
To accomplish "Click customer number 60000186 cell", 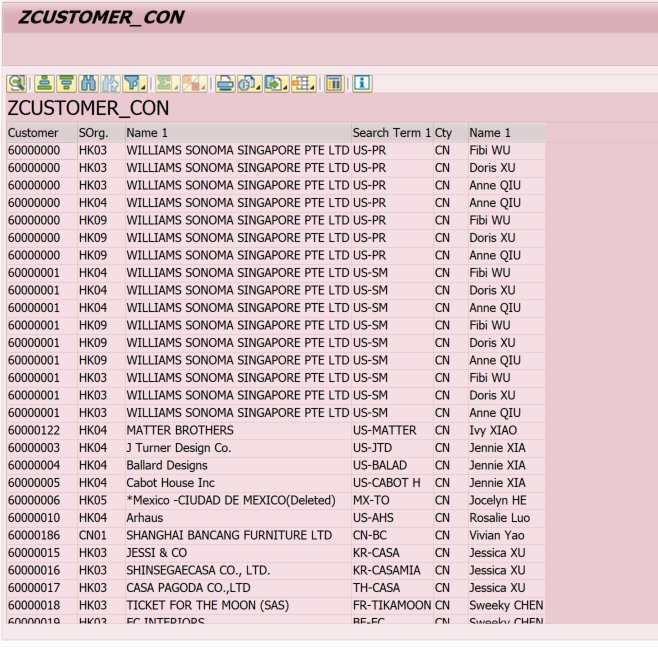I will click(34, 536).
